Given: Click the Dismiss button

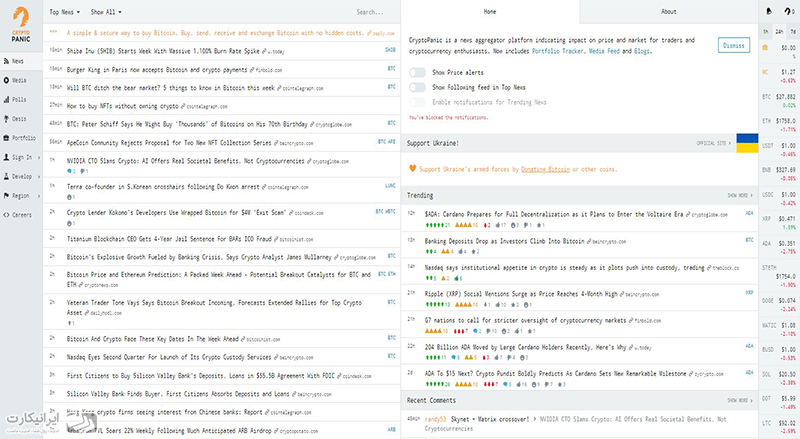Looking at the screenshot, I should click(734, 45).
